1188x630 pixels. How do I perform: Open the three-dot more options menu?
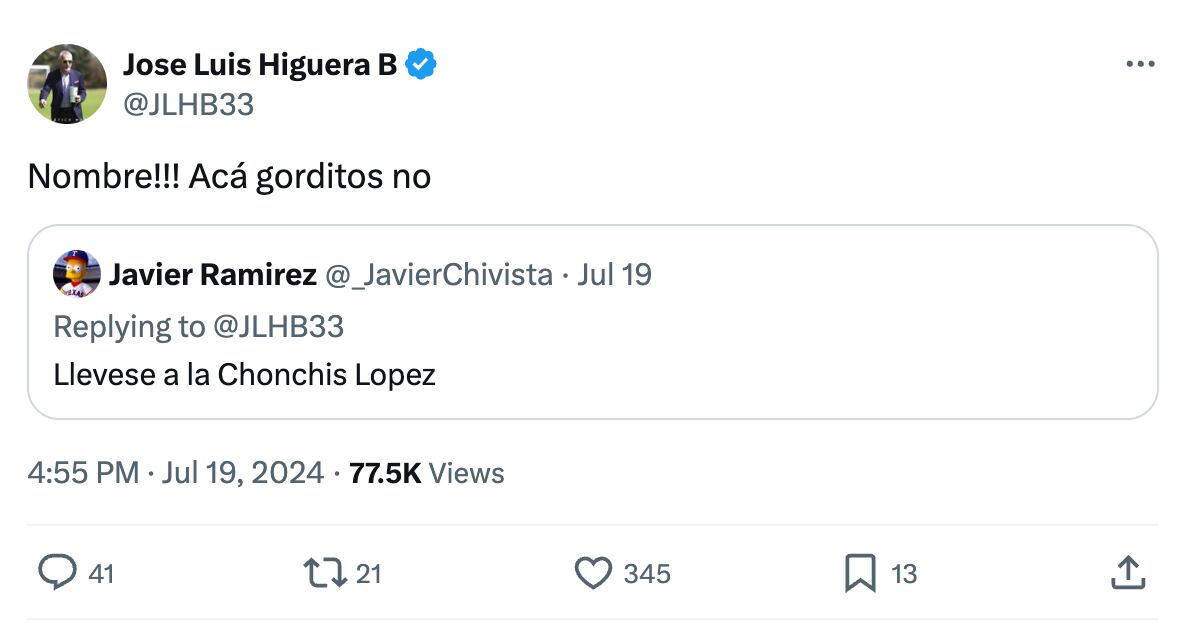[x=1140, y=64]
